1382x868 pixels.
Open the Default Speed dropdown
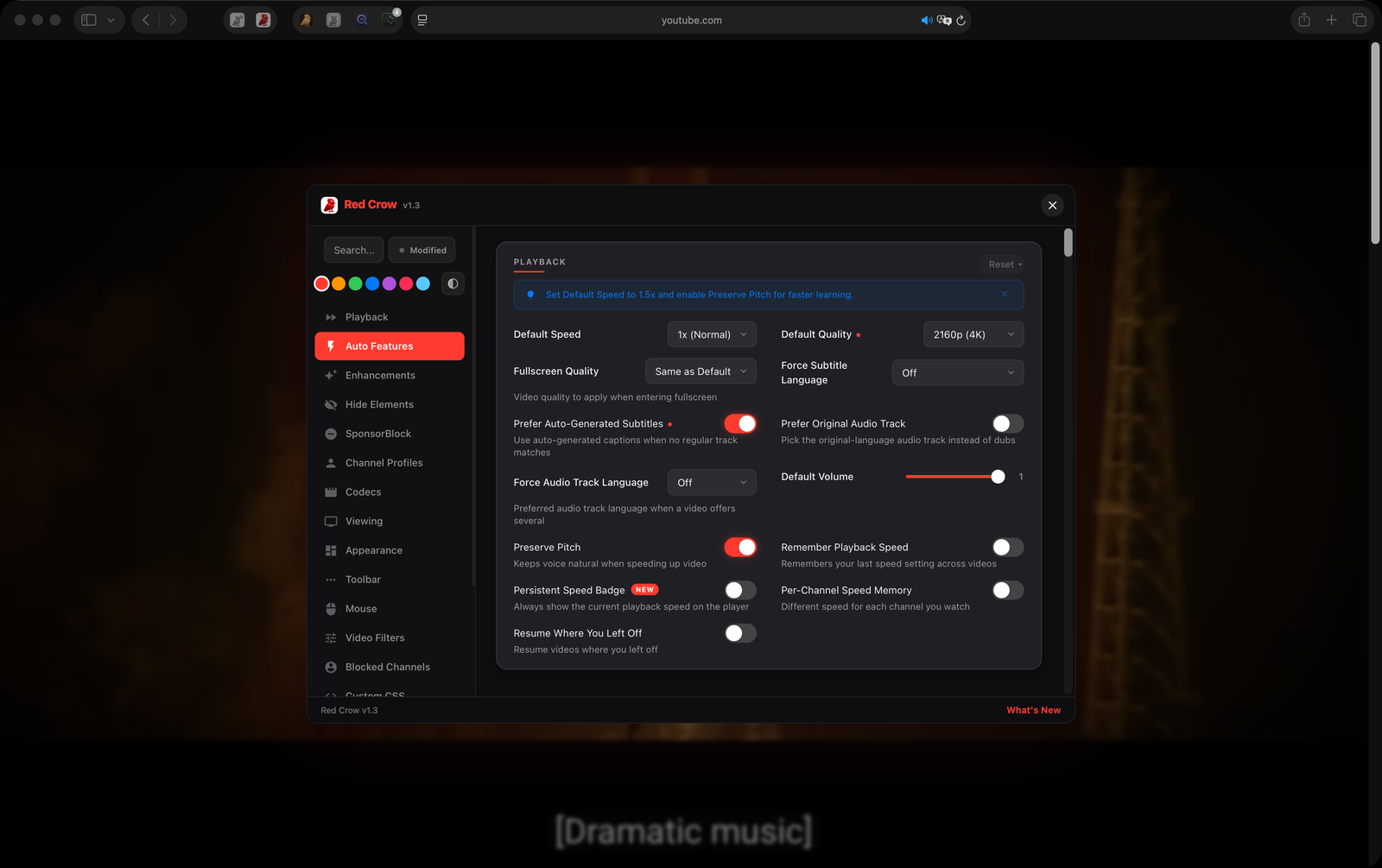point(712,334)
